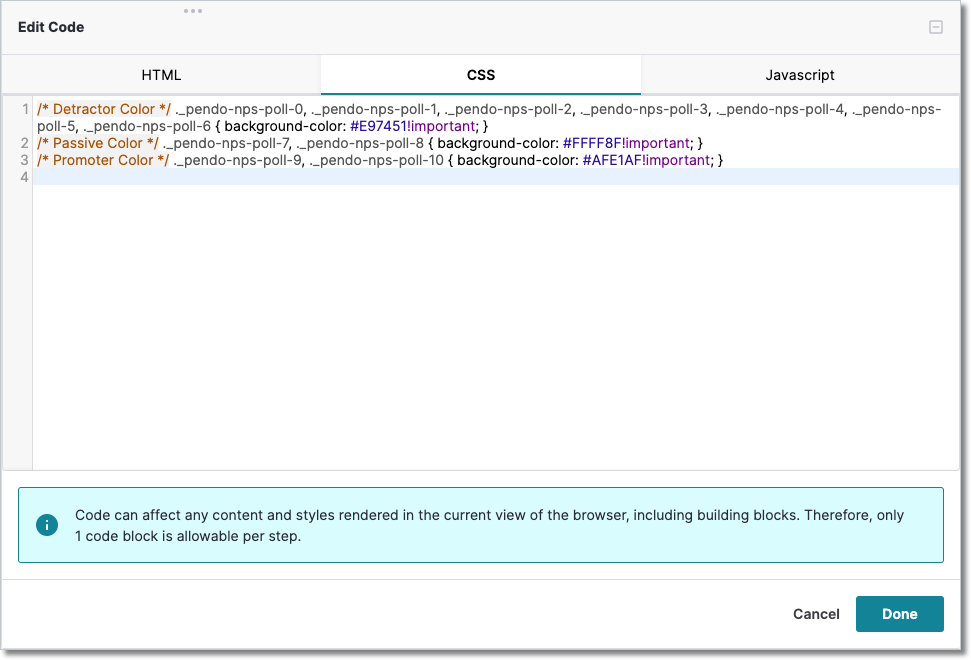Click the #E97451 hex color value
971x660 pixels.
tap(378, 126)
